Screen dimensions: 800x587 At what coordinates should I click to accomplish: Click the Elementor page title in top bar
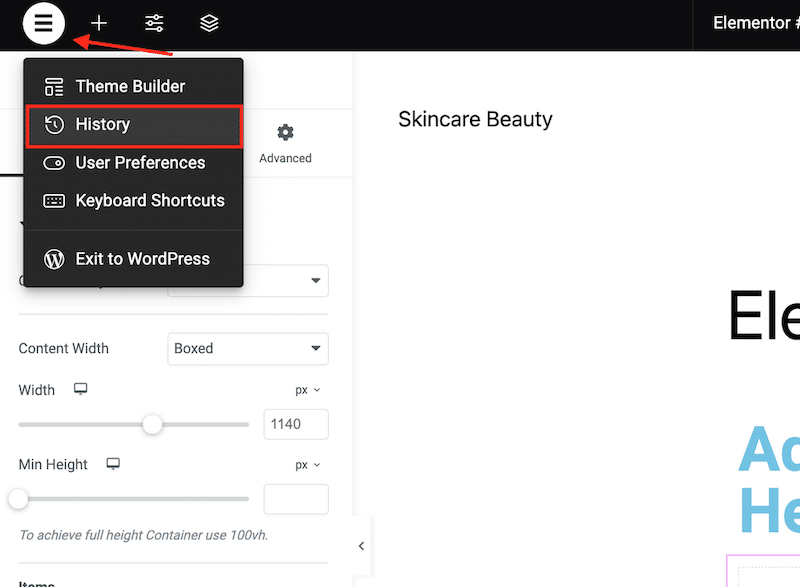click(756, 23)
